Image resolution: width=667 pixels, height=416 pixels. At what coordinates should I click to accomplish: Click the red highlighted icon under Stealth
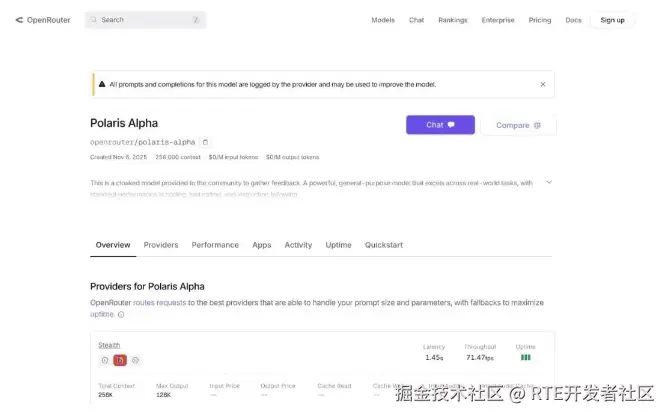point(120,360)
